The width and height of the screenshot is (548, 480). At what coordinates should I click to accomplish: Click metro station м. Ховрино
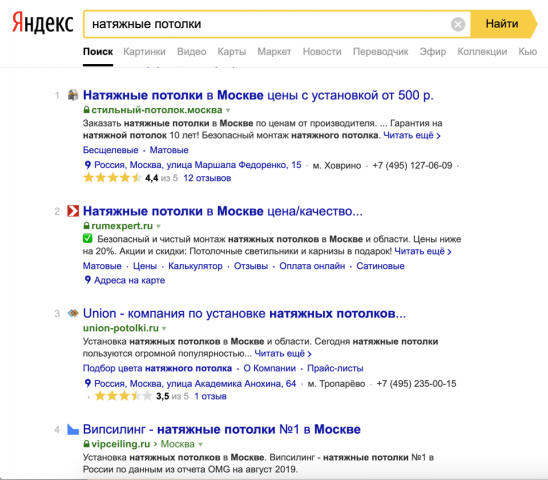click(337, 165)
